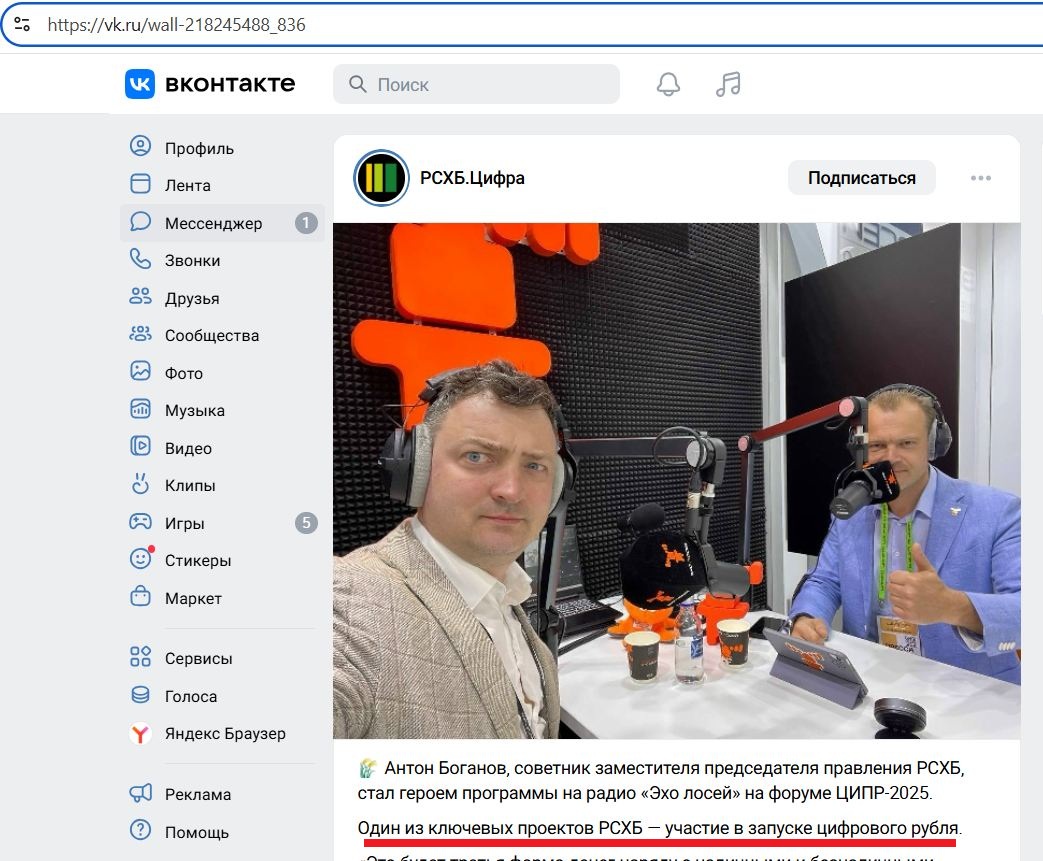
Task: Click the Поиск search field
Action: click(x=476, y=85)
